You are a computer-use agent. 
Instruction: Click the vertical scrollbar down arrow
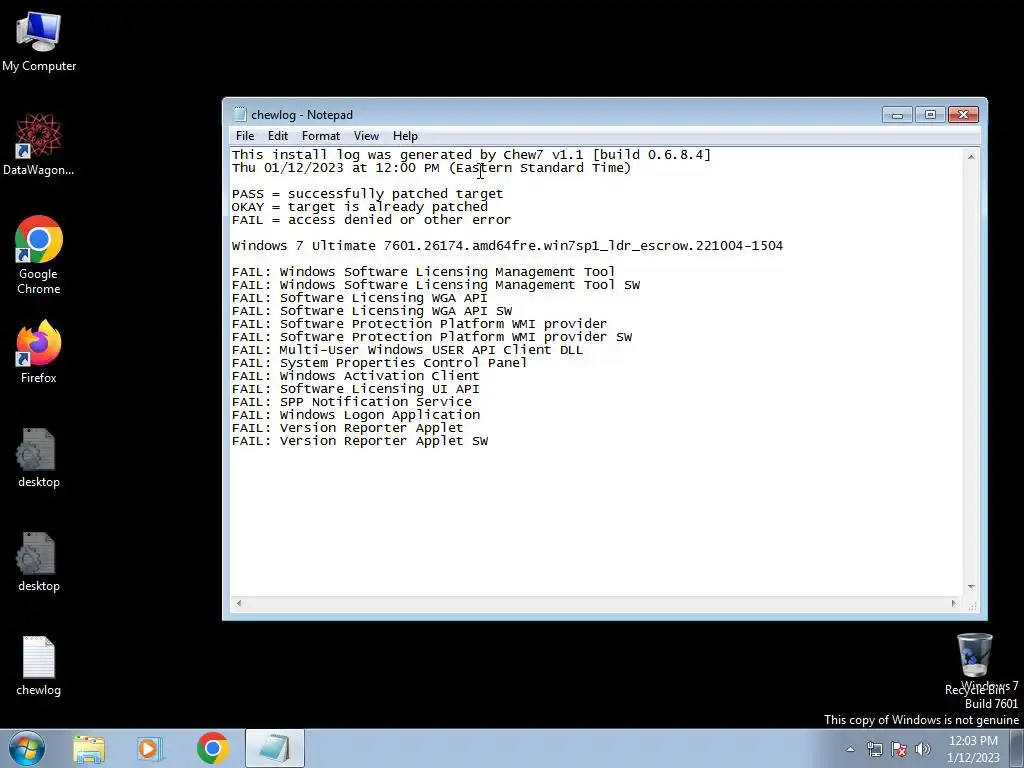[971, 587]
